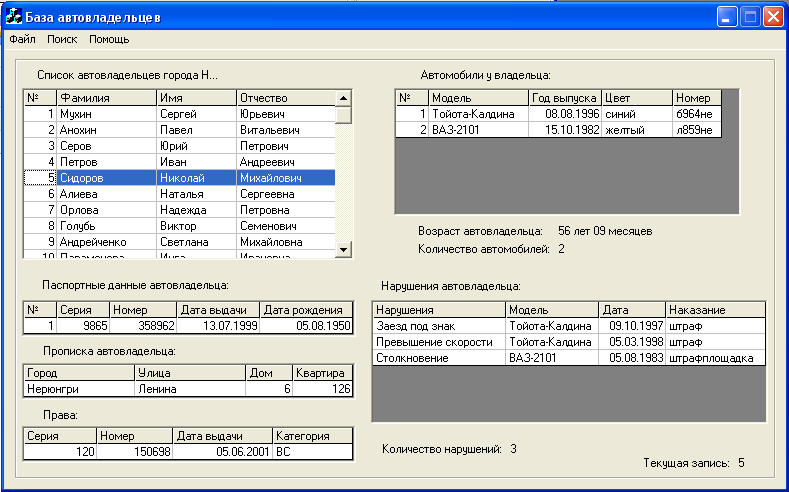The width and height of the screenshot is (789, 492).
Task: Select owner row Алиева
Action: (x=180, y=194)
